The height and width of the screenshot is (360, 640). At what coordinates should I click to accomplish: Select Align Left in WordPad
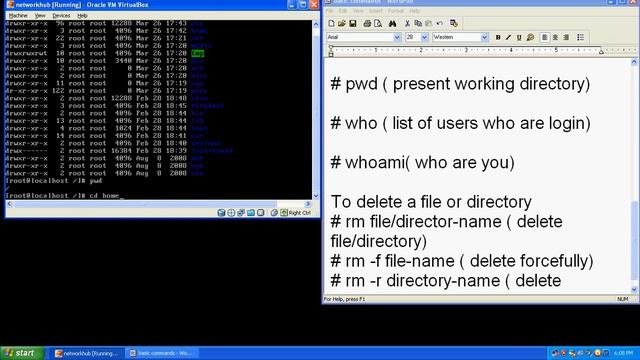pos(544,38)
